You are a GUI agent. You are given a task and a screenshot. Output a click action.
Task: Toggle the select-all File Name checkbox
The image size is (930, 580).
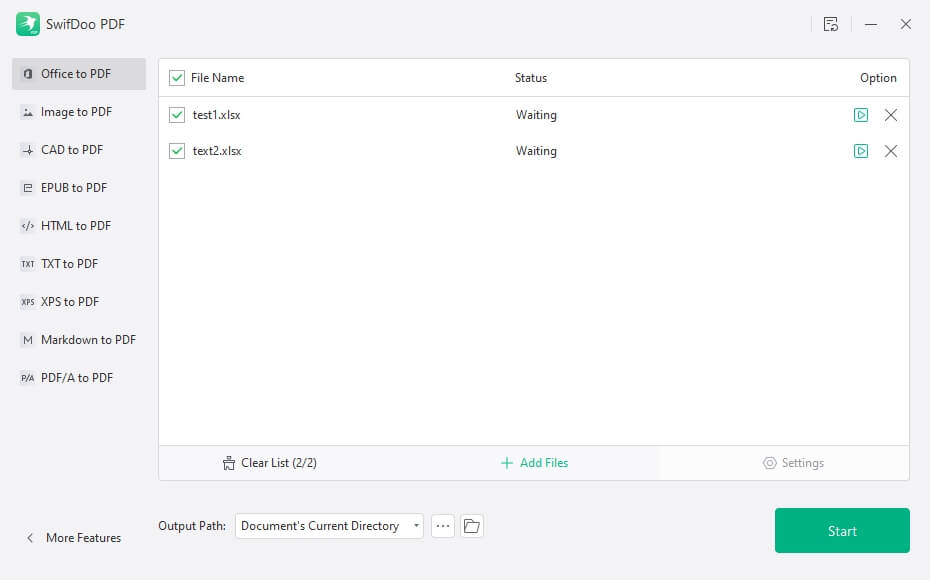tap(177, 78)
